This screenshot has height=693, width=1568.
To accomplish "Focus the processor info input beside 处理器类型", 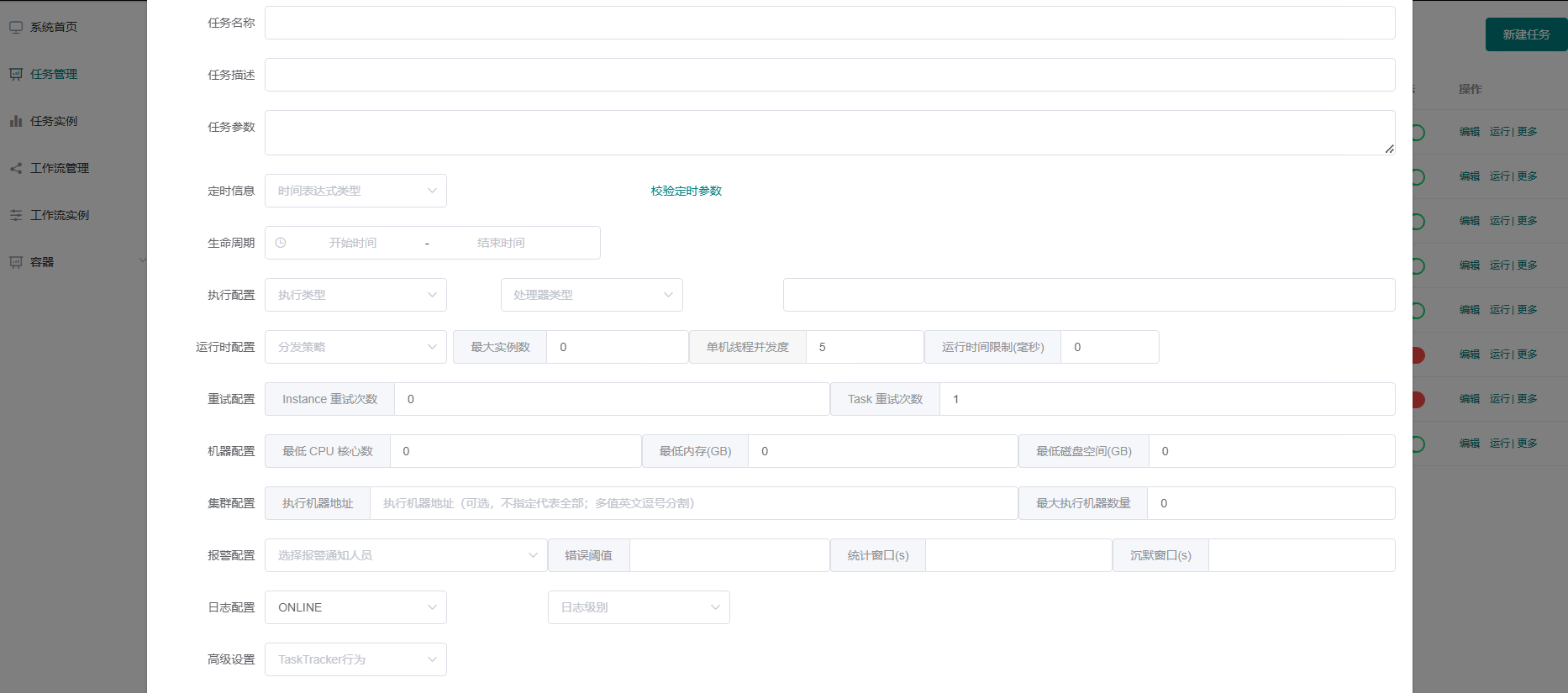I will tap(1089, 295).
